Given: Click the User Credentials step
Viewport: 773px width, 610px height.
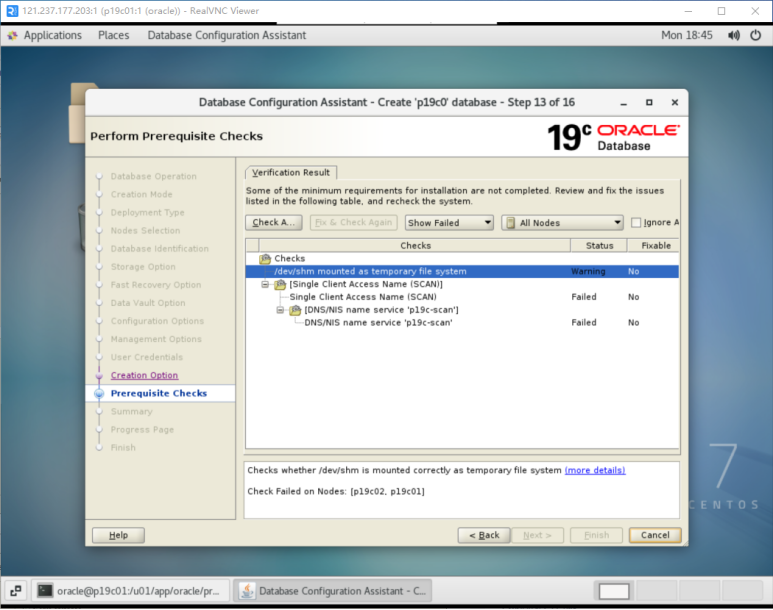Looking at the screenshot, I should tap(146, 358).
